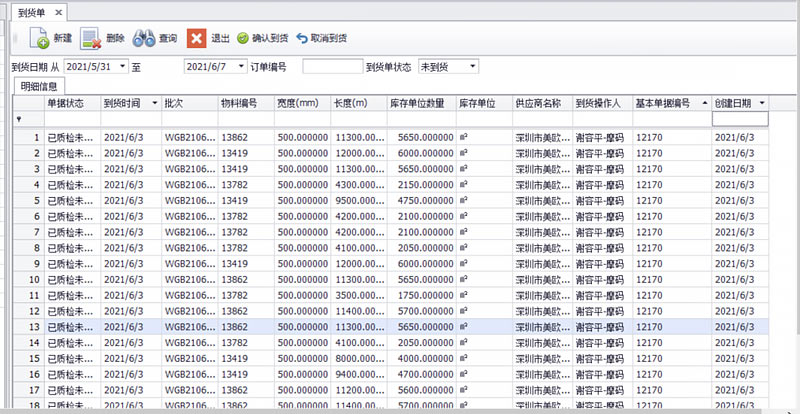This screenshot has width=800, height=414.
Task: Open the 创建日期 column filter dropdown
Action: [x=762, y=103]
